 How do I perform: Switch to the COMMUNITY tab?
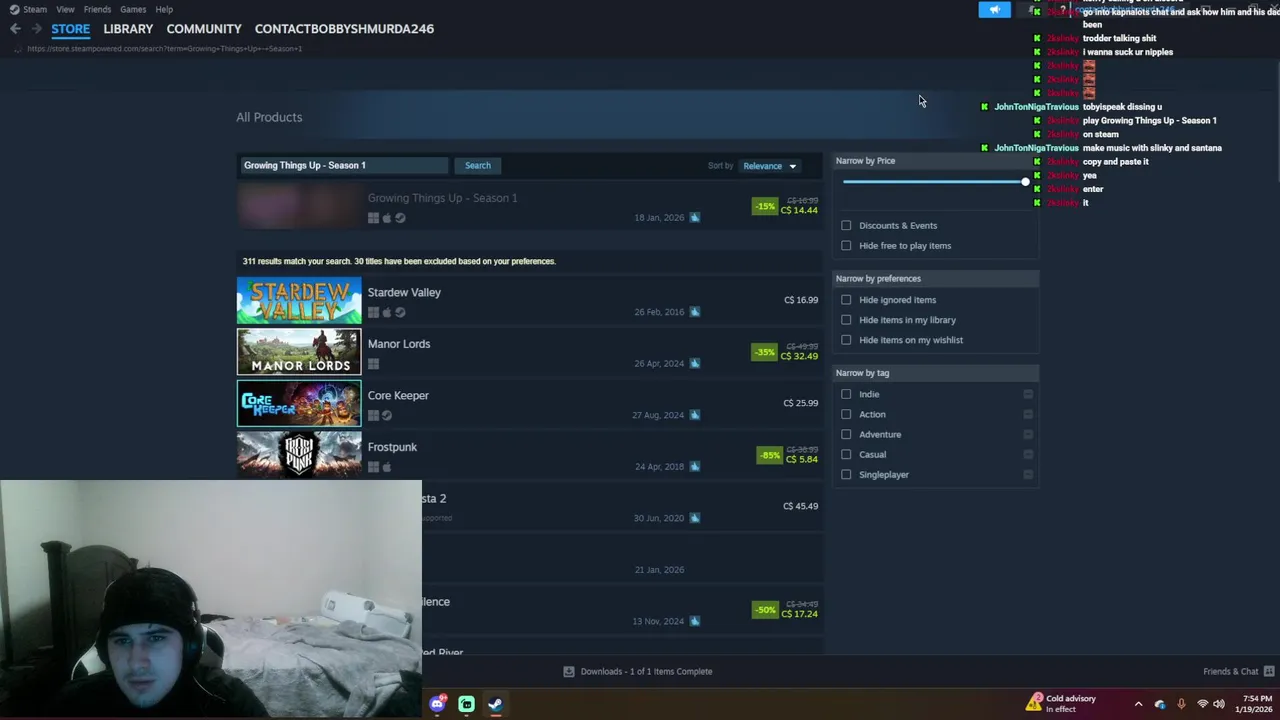pyautogui.click(x=204, y=29)
